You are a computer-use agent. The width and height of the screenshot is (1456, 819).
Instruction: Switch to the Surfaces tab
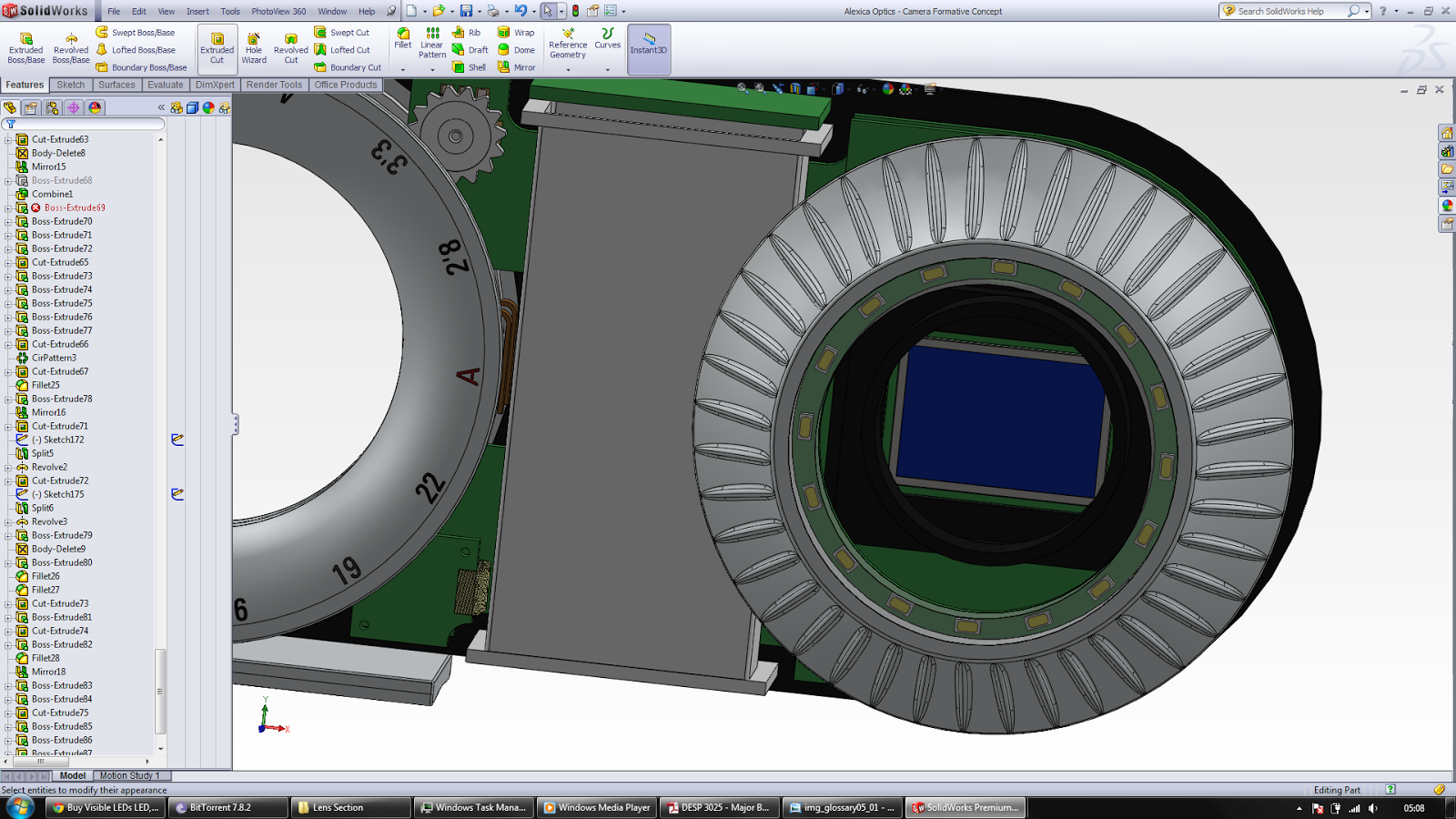click(x=116, y=85)
